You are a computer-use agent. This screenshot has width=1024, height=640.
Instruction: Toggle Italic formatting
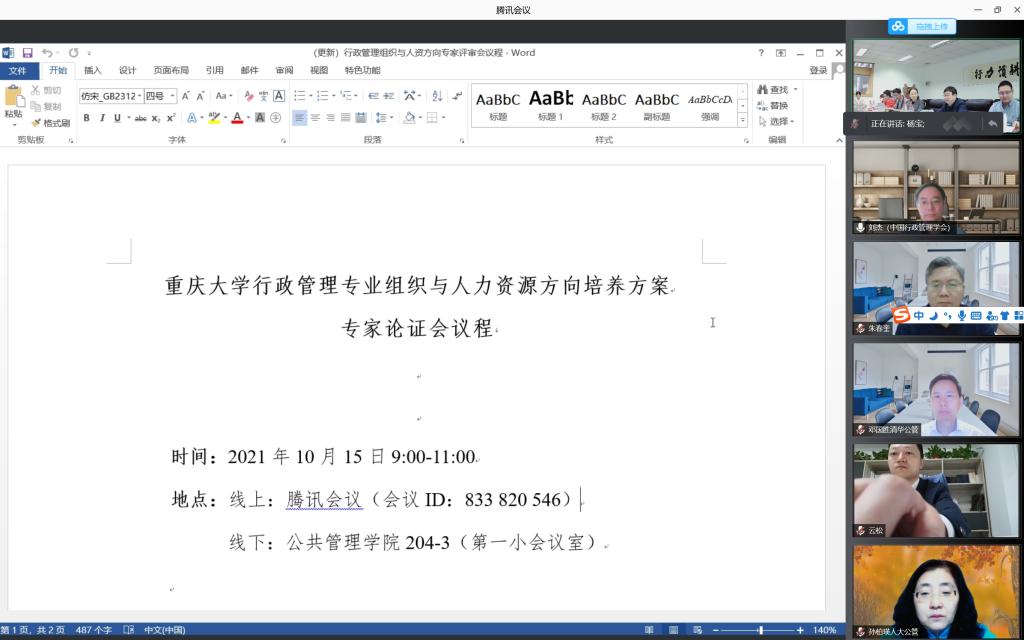pos(101,118)
